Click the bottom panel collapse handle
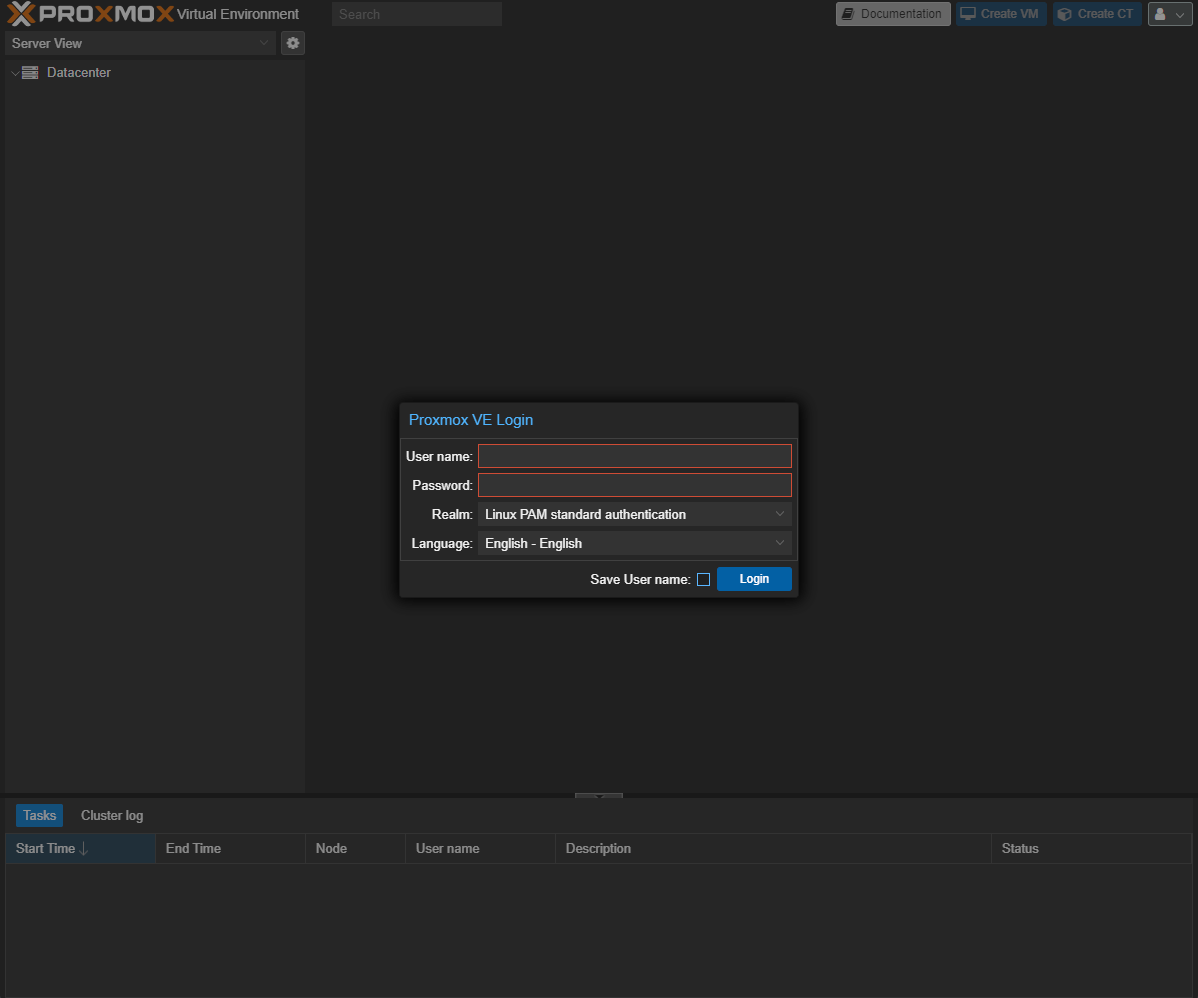The height and width of the screenshot is (998, 1198). click(x=598, y=796)
